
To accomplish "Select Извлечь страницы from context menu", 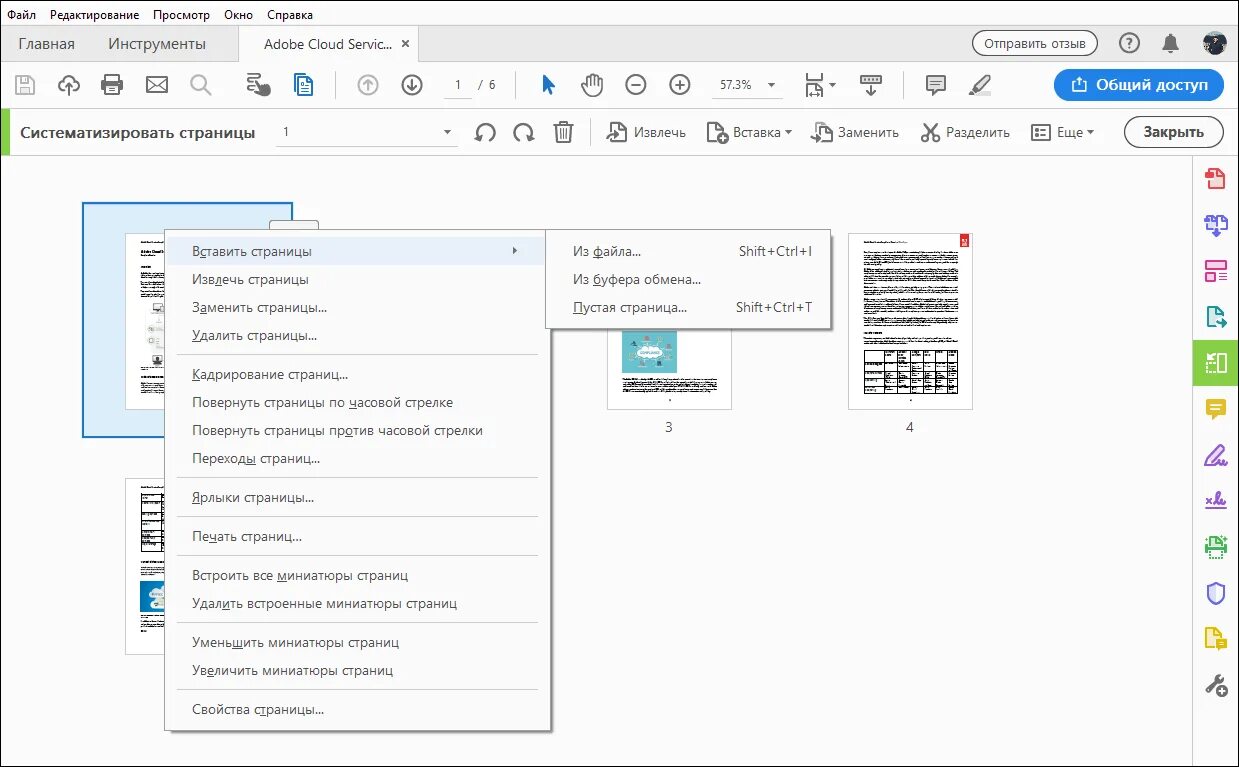I will (x=357, y=279).
